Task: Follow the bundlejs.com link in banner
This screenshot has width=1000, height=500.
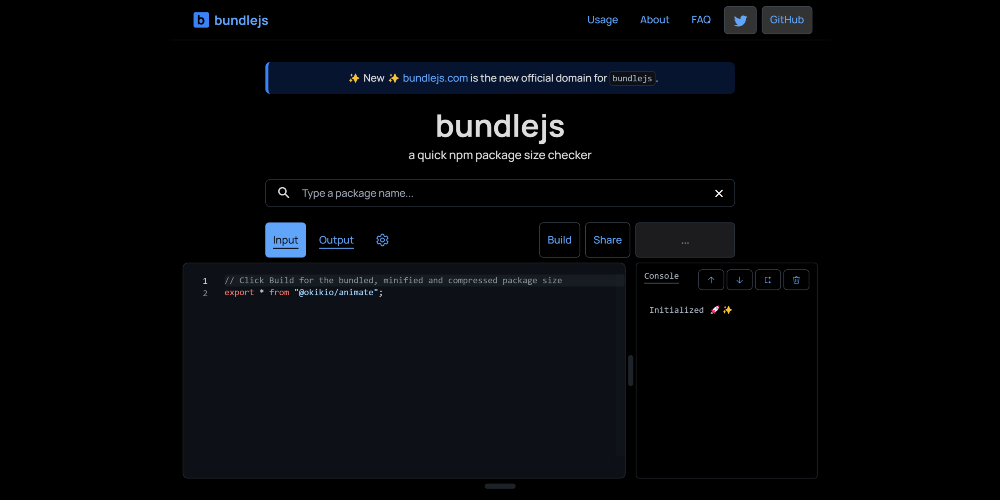Action: [x=435, y=78]
